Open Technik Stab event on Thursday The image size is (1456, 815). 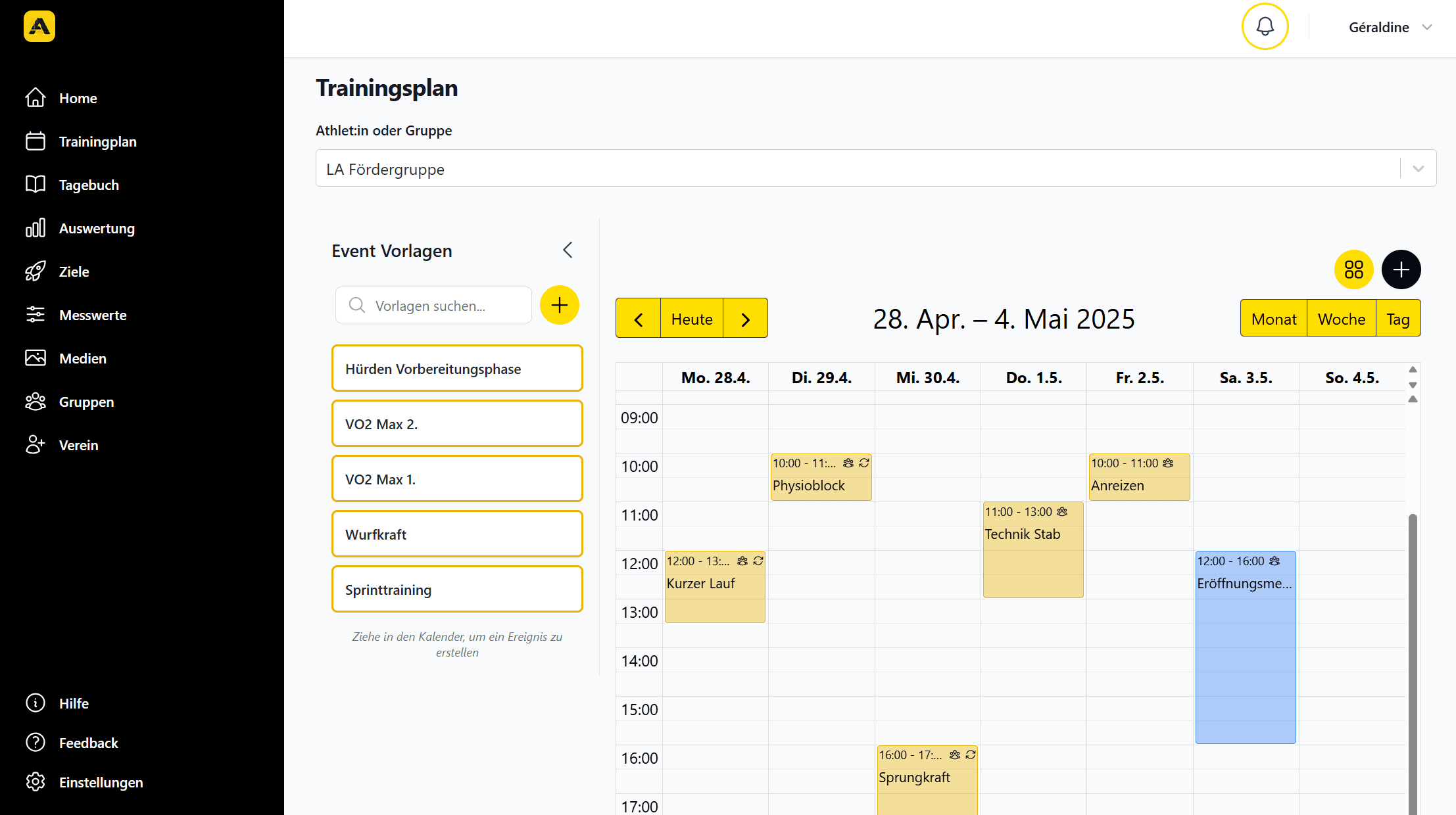click(1033, 550)
